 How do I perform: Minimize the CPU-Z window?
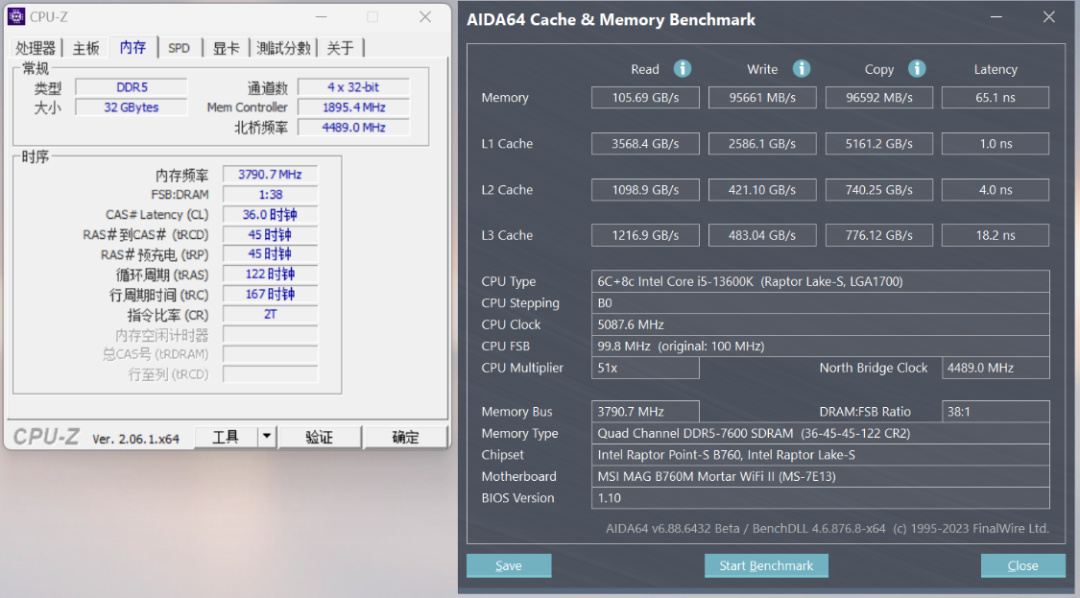[x=321, y=17]
